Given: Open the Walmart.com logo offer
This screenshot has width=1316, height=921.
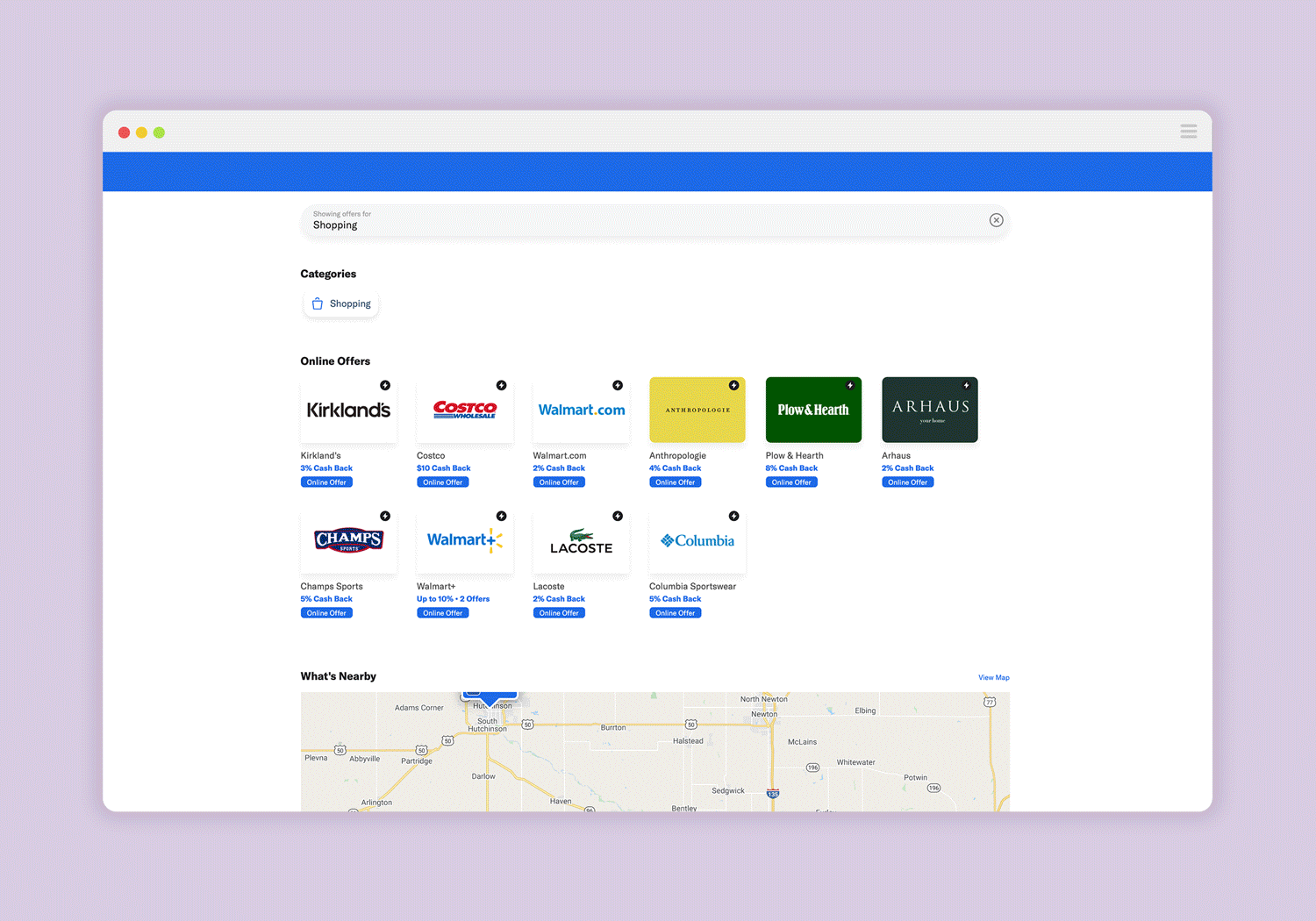Looking at the screenshot, I should click(x=581, y=410).
